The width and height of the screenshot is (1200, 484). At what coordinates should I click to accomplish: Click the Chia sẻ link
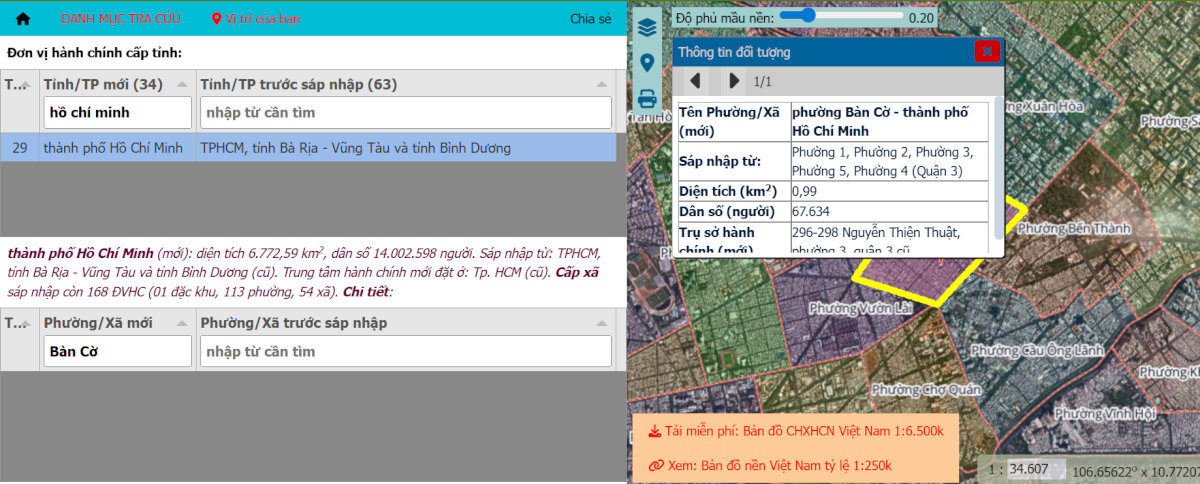point(590,19)
